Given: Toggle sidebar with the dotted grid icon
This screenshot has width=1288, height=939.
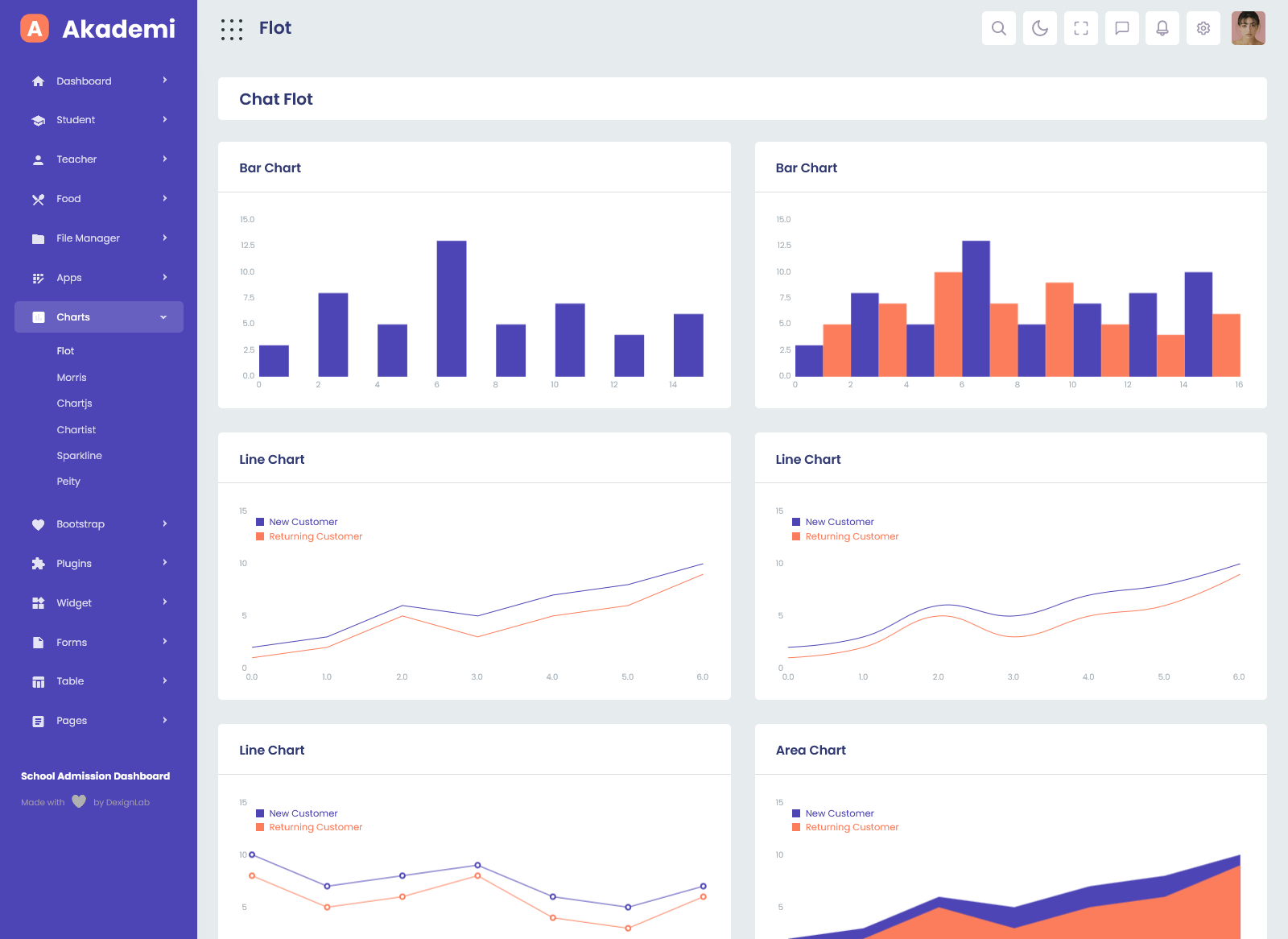Looking at the screenshot, I should 232,30.
